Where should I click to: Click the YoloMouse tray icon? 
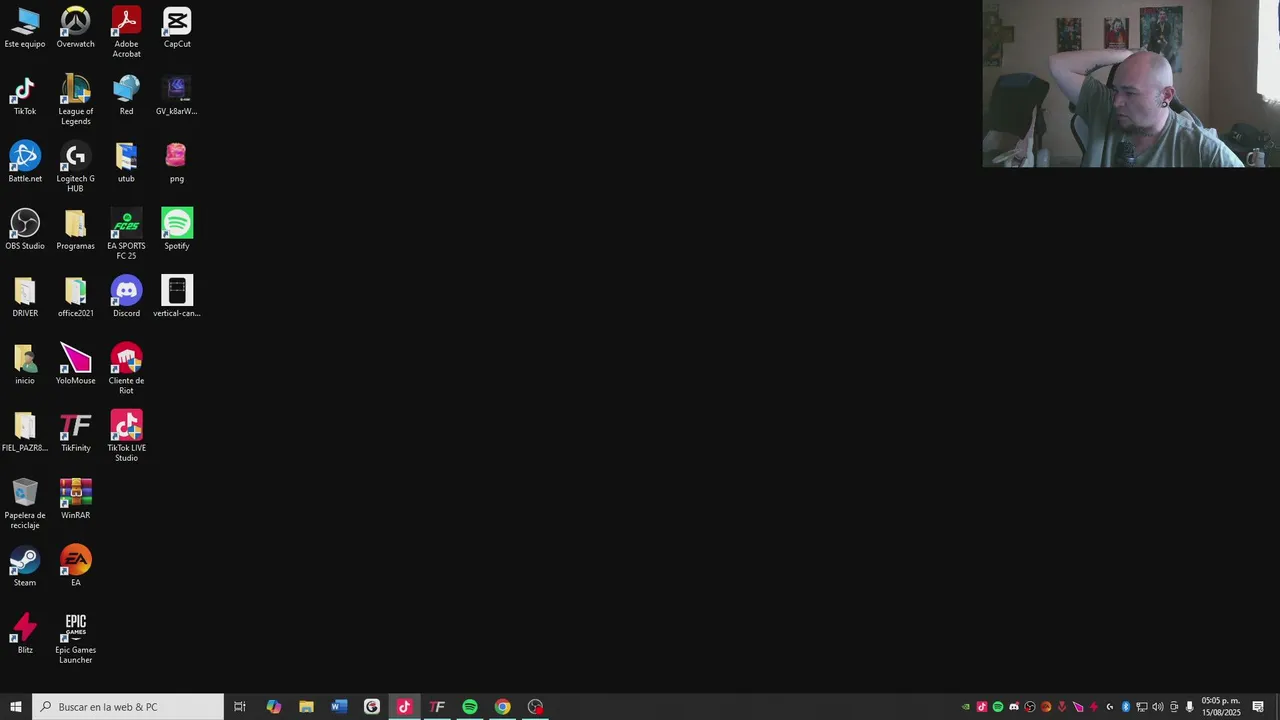tap(1078, 707)
